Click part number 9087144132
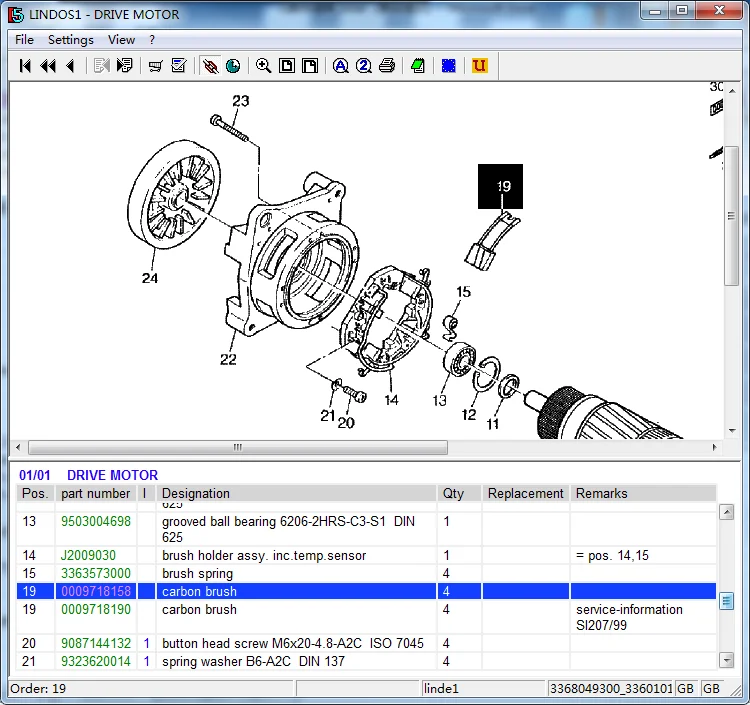Image resolution: width=750 pixels, height=705 pixels. (x=96, y=643)
